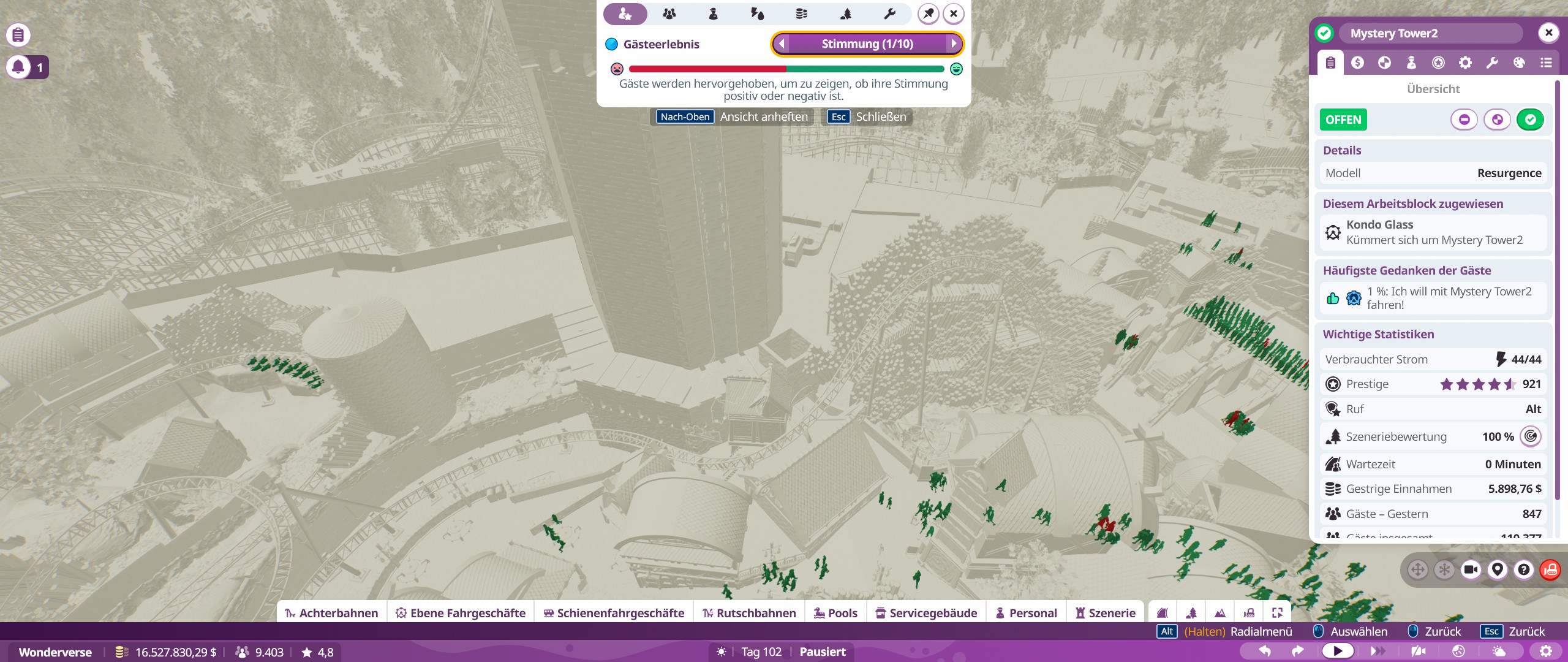The image size is (1568, 662).
Task: Open the park management clipboard icon
Action: click(x=18, y=35)
